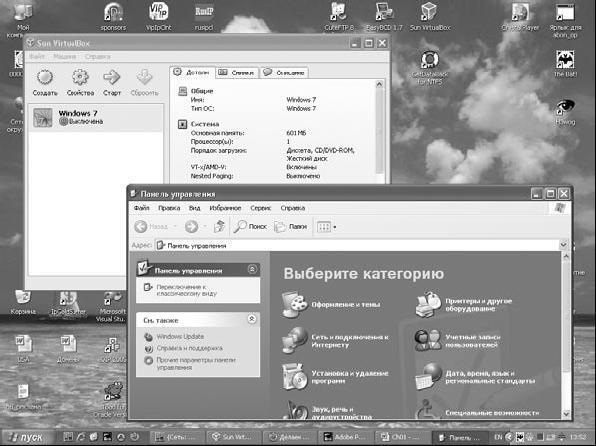This screenshot has height=446, width=596.
Task: Click the Windows Update link
Action: [180, 336]
